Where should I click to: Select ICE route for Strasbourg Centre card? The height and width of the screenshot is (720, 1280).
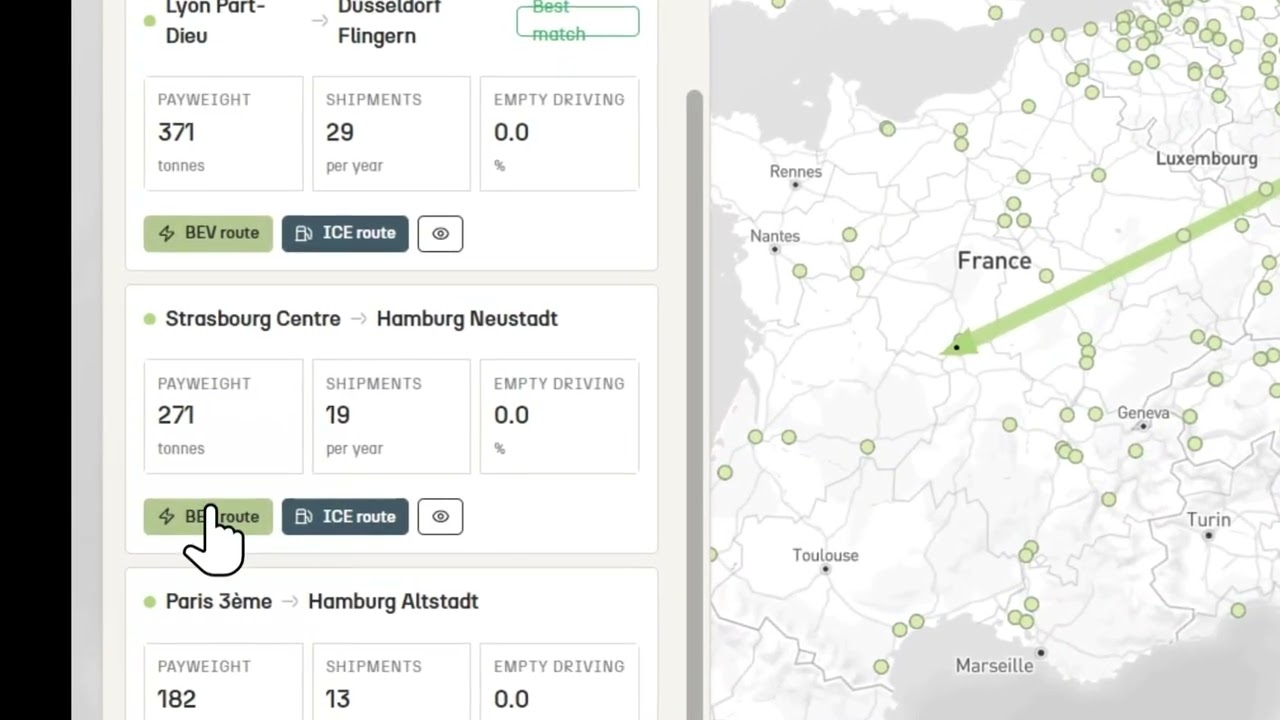pyautogui.click(x=345, y=516)
